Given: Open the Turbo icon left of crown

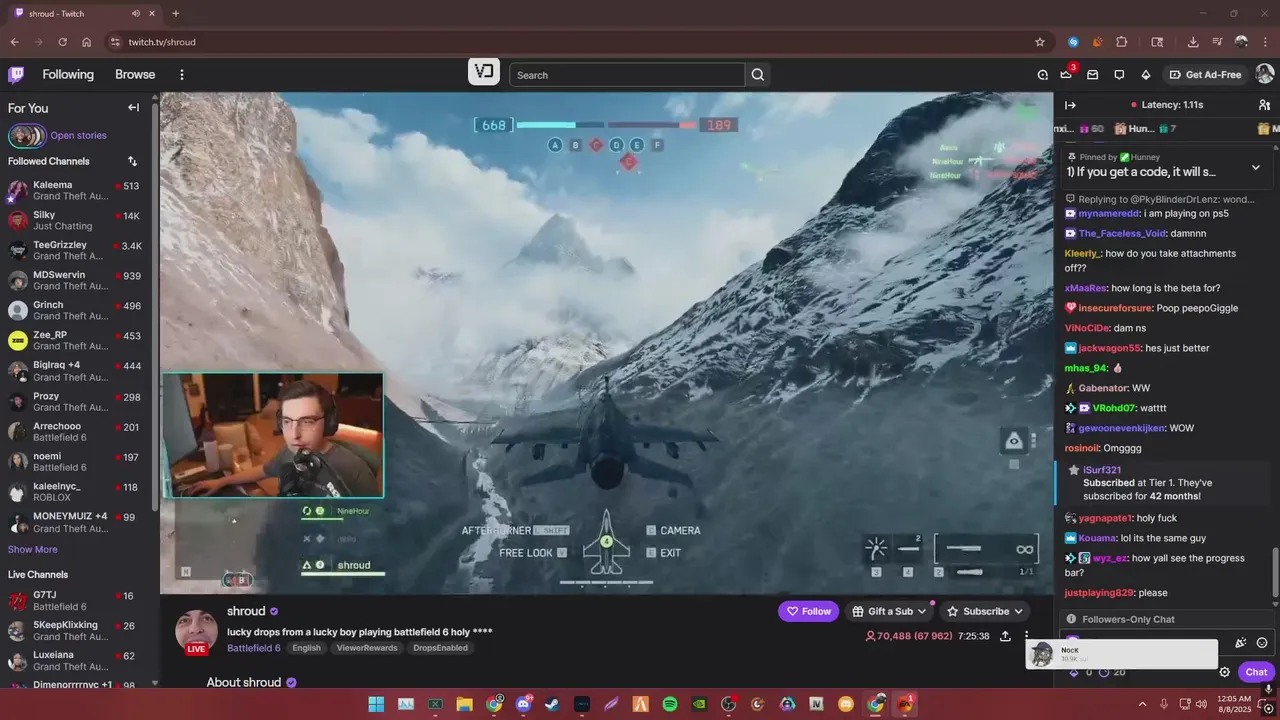Looking at the screenshot, I should [1042, 75].
